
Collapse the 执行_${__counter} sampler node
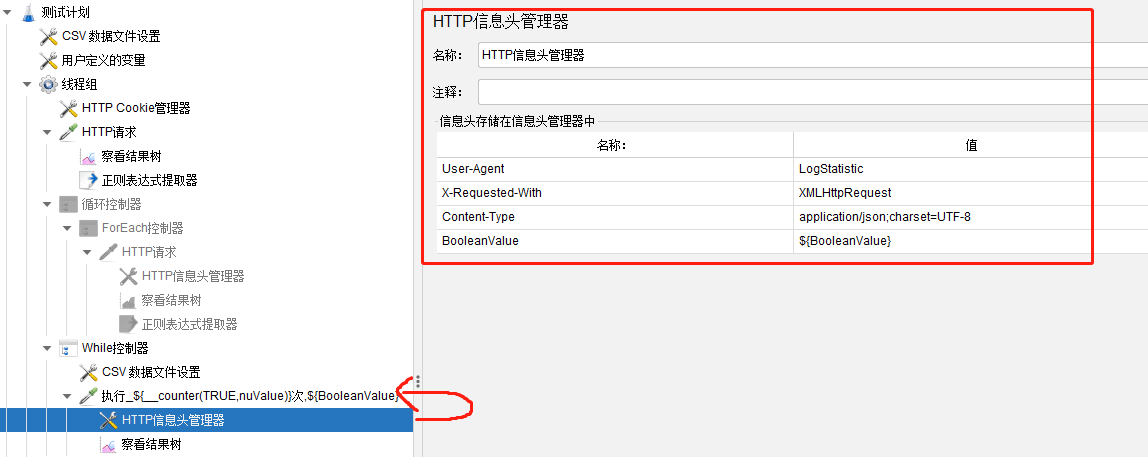(x=67, y=396)
